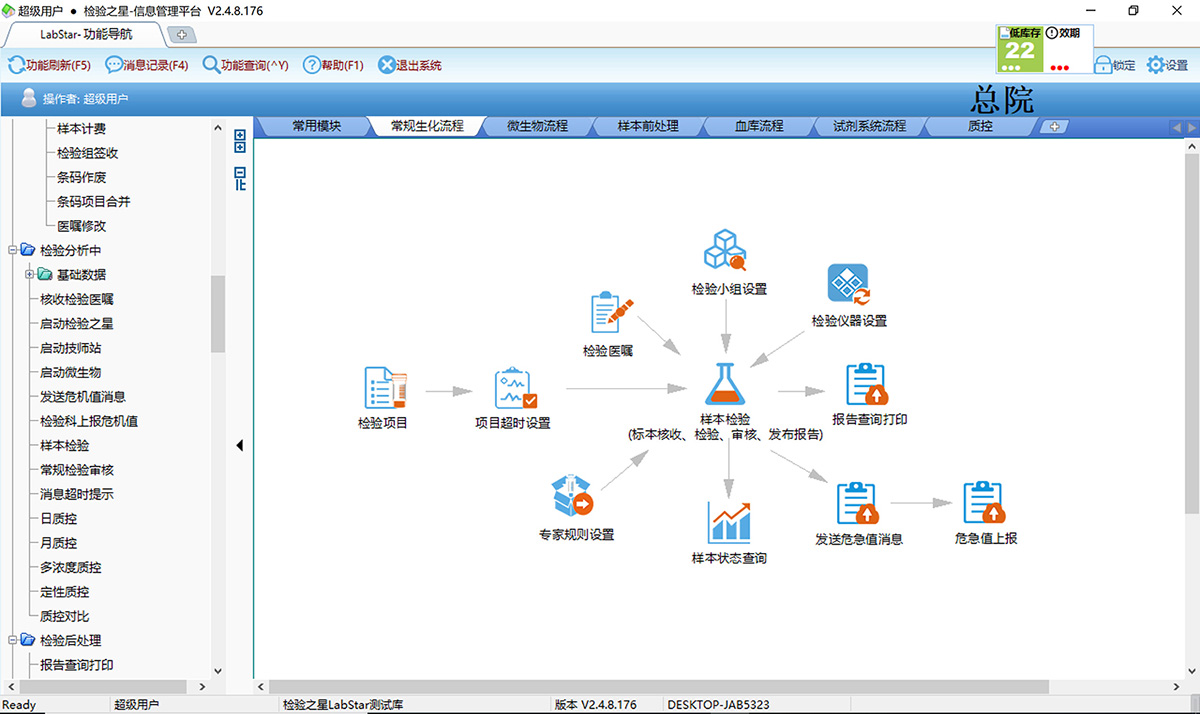Add a new workflow tab after 质控
This screenshot has width=1200, height=714.
point(1055,127)
